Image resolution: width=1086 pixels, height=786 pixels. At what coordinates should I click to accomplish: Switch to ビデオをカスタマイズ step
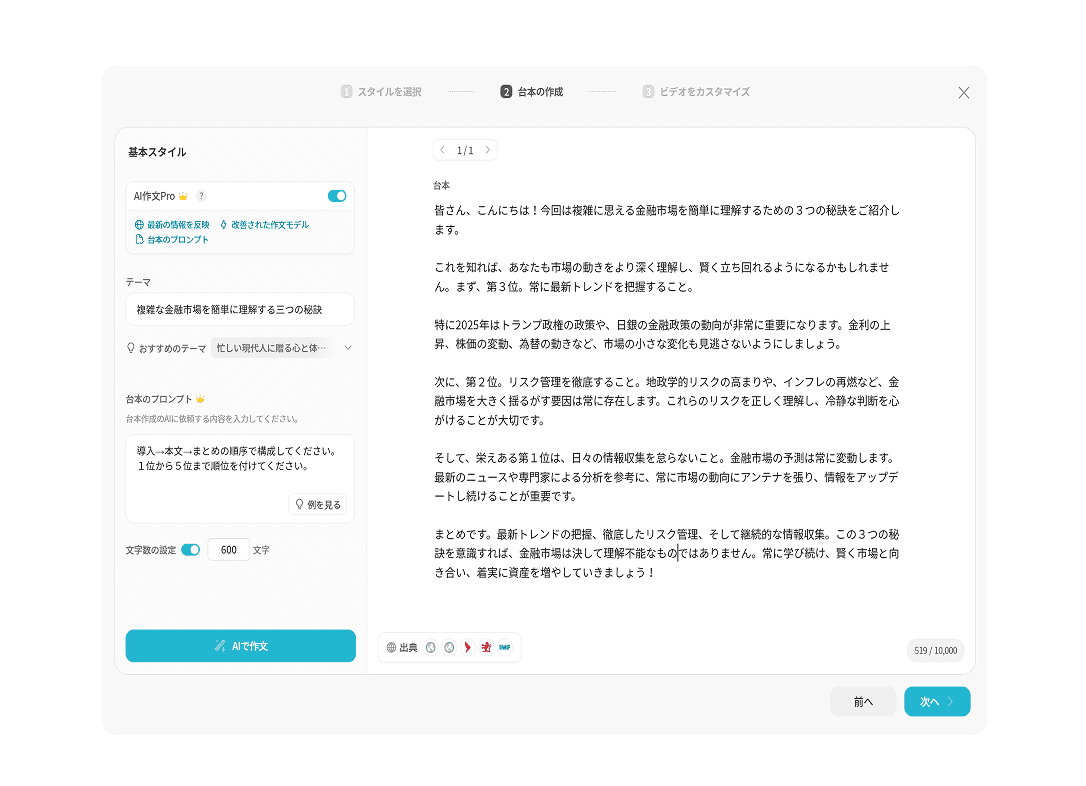click(696, 92)
